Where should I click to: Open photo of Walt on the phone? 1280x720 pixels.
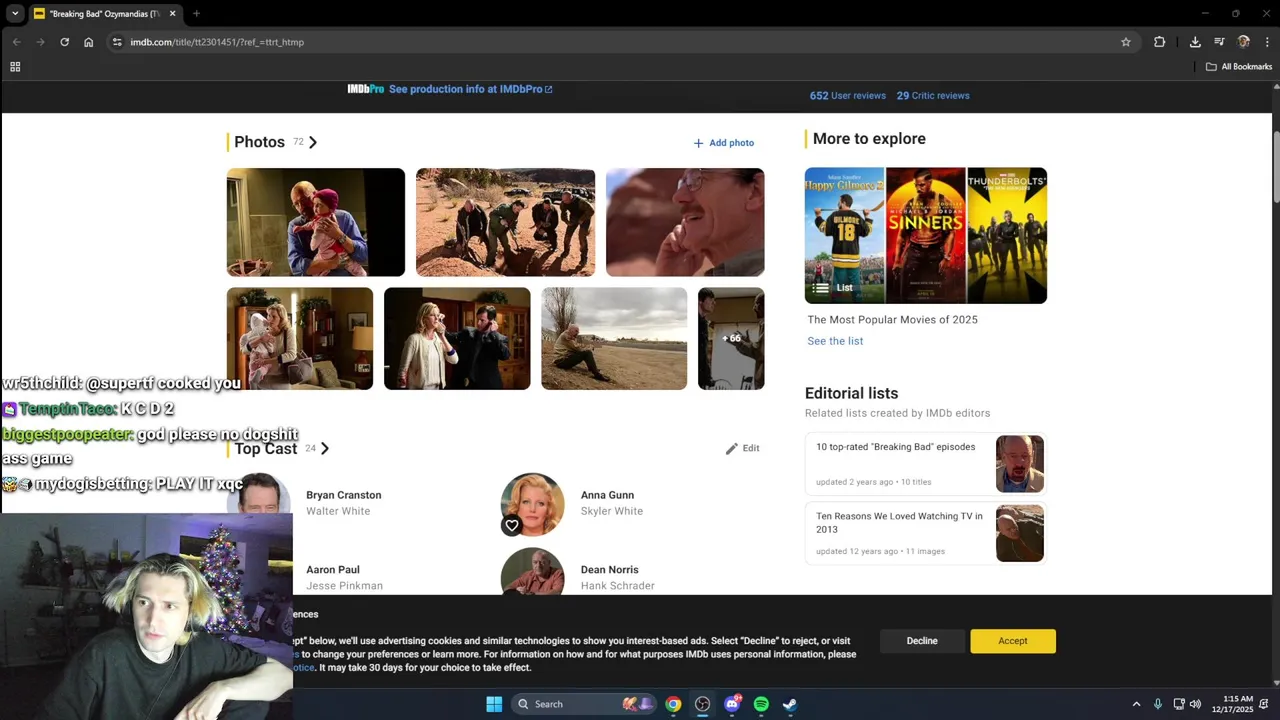[x=685, y=222]
